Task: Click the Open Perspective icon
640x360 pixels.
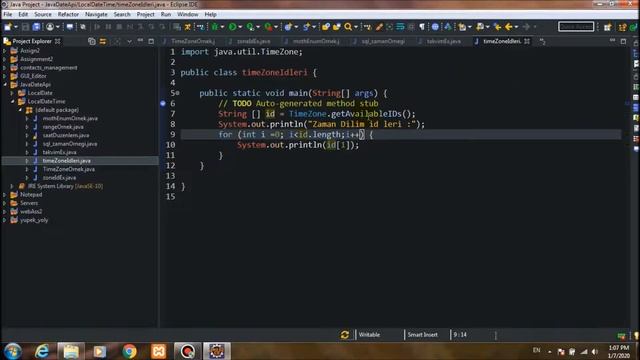Action: click(608, 27)
